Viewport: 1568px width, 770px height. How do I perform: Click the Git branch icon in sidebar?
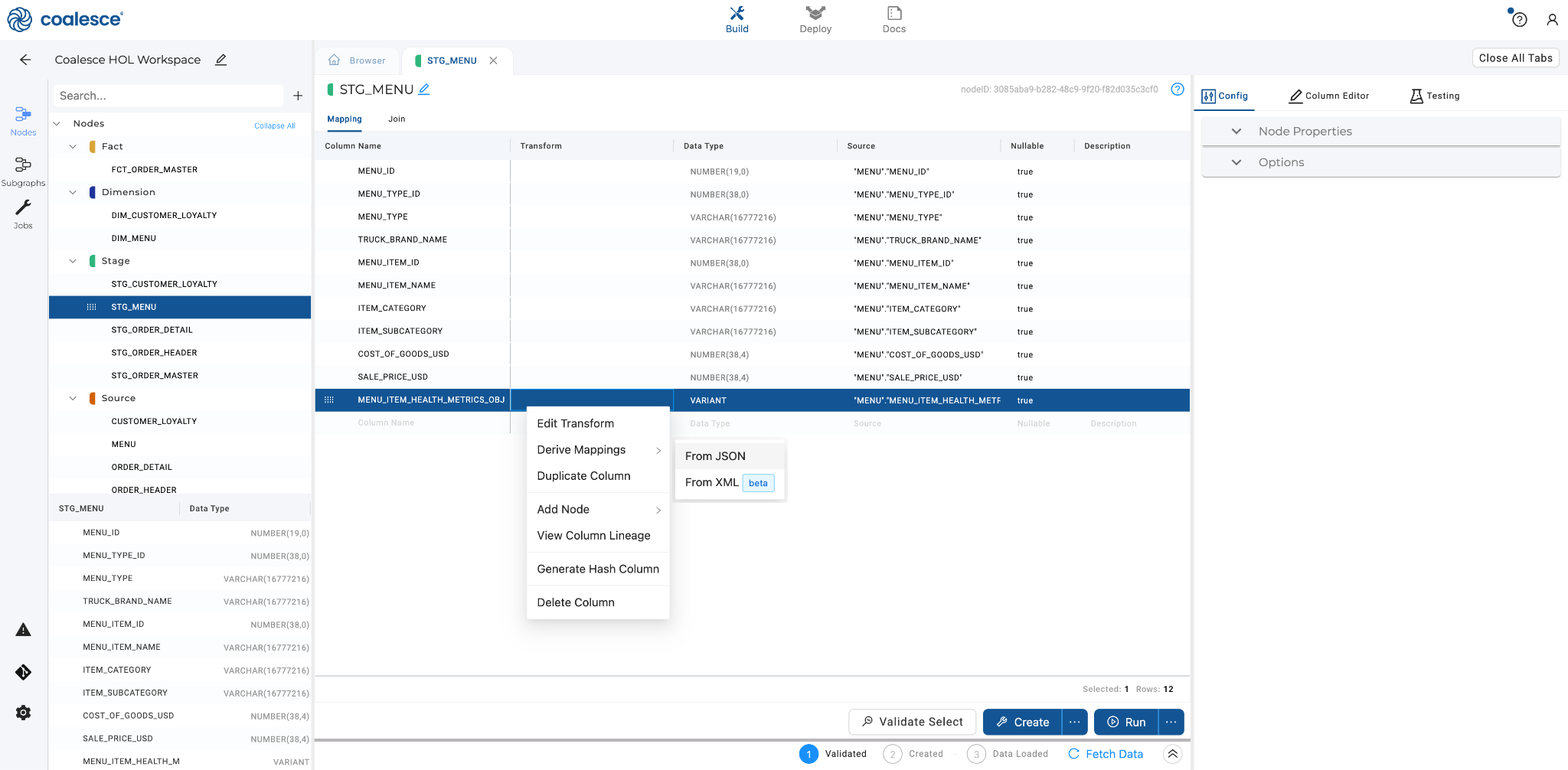23,672
